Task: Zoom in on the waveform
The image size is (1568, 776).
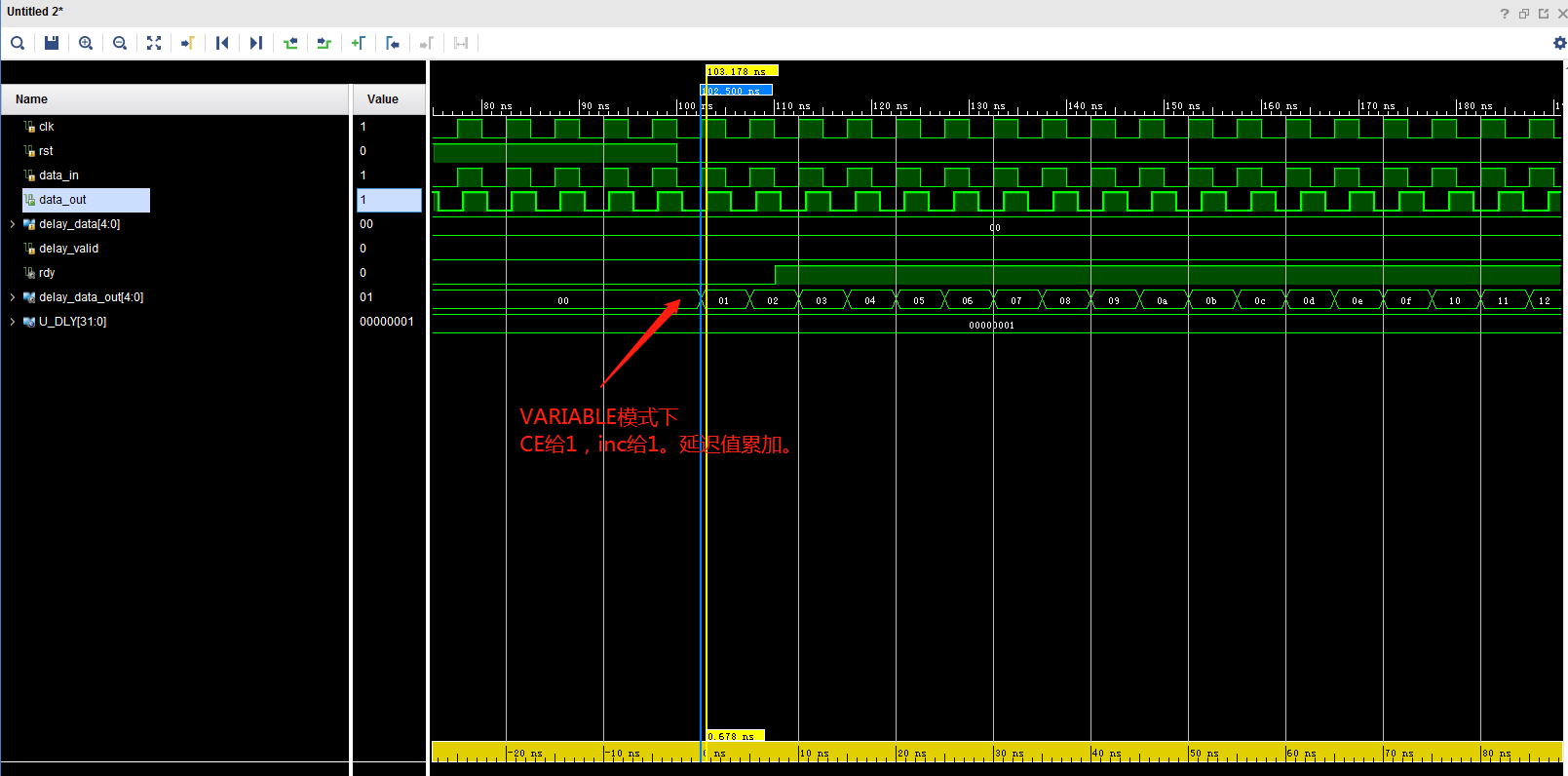Action: point(86,43)
